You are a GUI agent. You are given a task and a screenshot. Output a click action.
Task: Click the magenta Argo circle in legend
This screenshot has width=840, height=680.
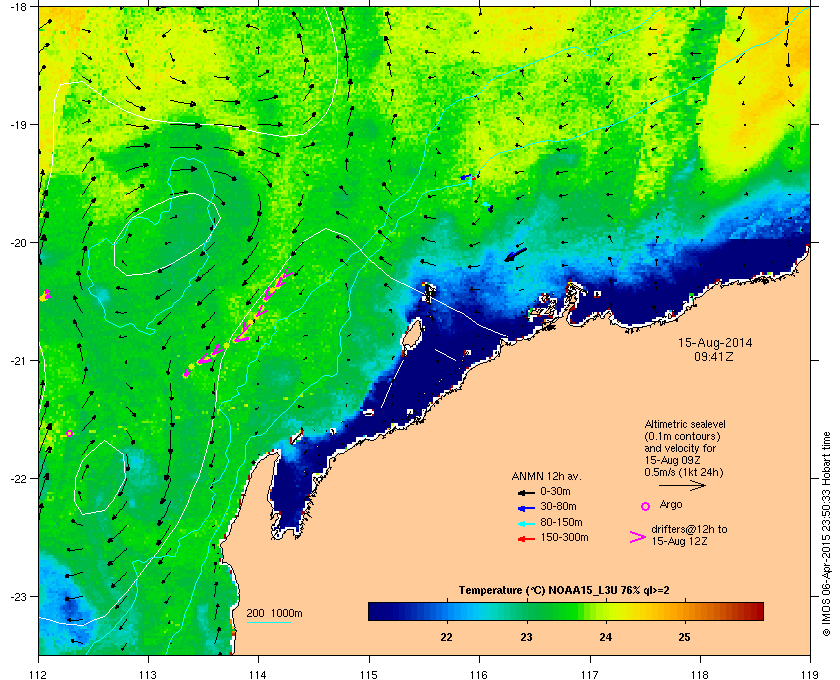646,506
